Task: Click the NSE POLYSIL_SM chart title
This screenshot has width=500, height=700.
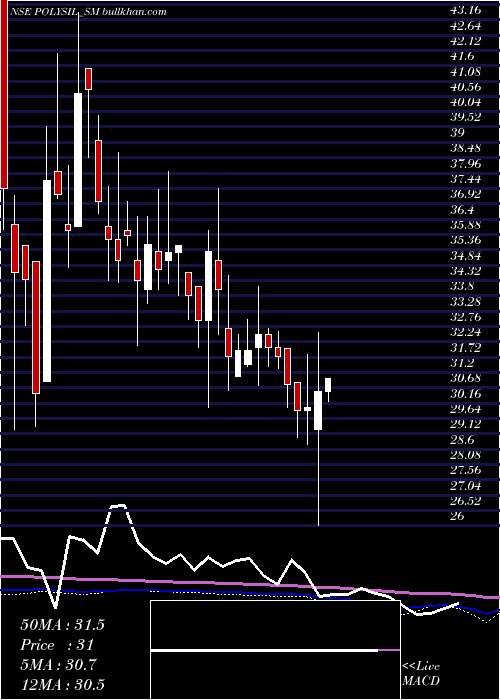Action: tap(90, 12)
